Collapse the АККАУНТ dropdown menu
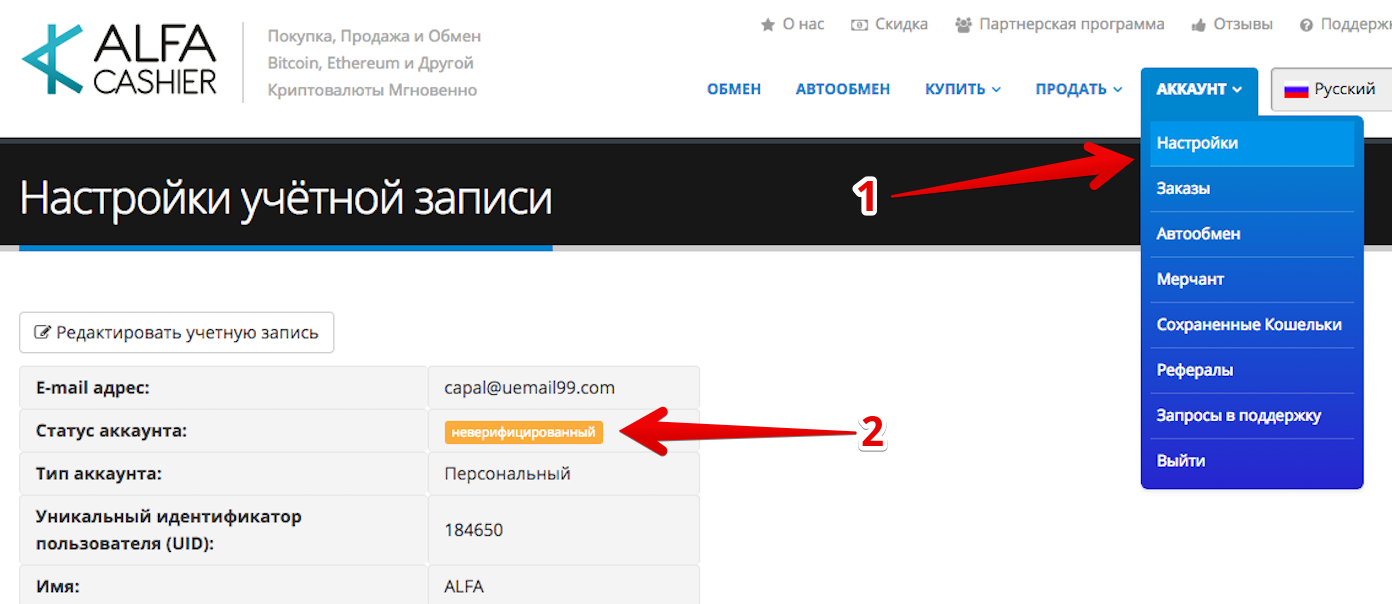 tap(1199, 89)
